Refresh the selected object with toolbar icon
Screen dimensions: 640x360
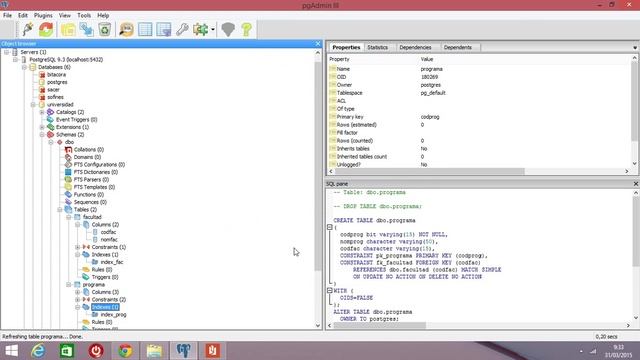[46, 29]
